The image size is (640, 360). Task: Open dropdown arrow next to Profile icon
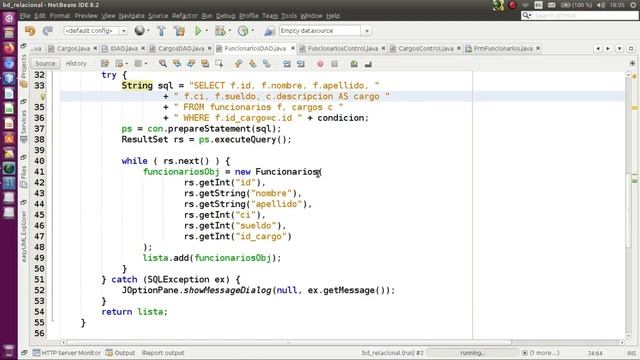[253, 31]
